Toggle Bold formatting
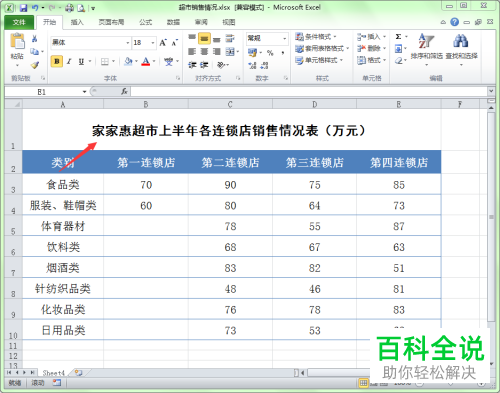 (x=57, y=61)
